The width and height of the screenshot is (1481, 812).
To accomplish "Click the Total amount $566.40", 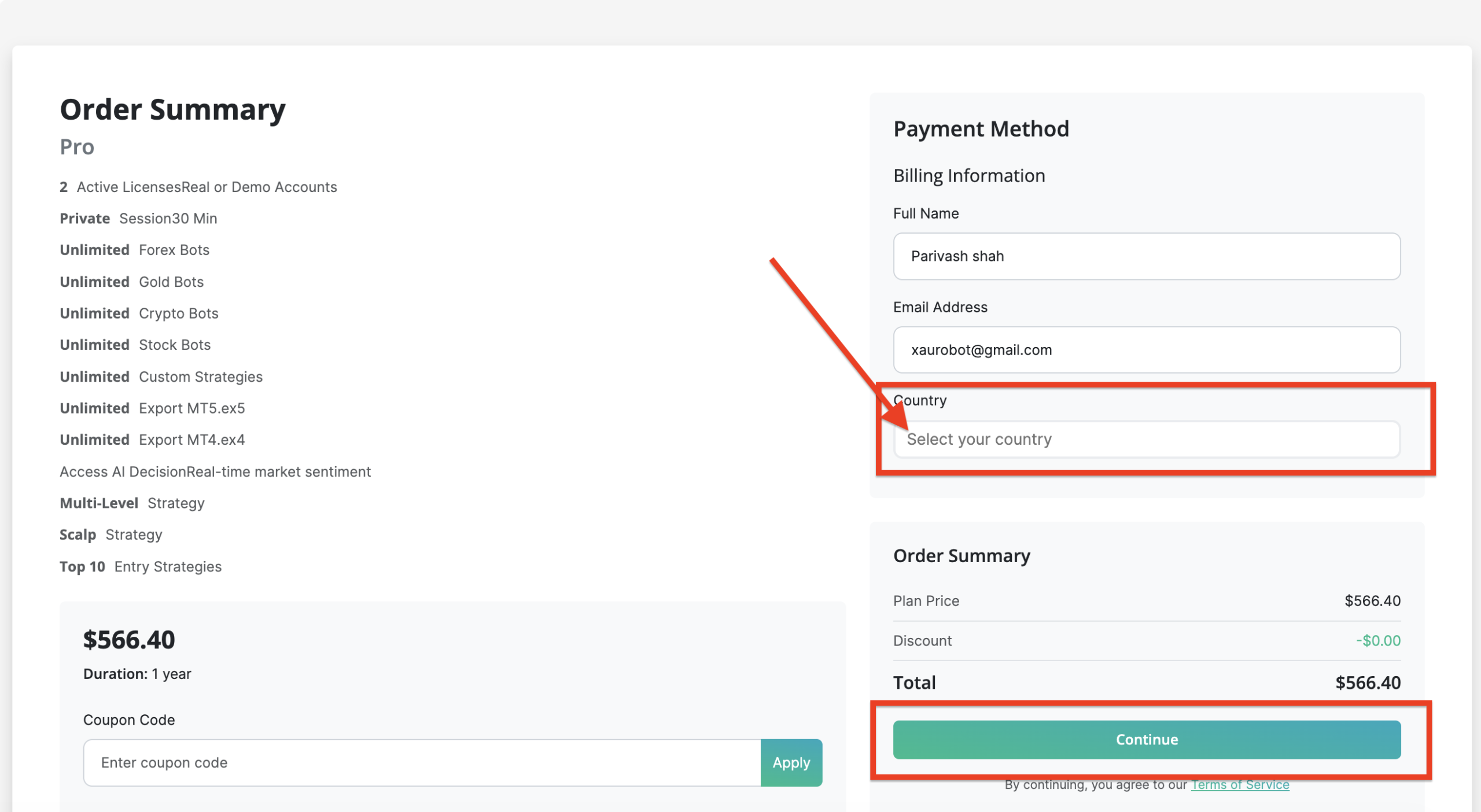I will [1368, 683].
